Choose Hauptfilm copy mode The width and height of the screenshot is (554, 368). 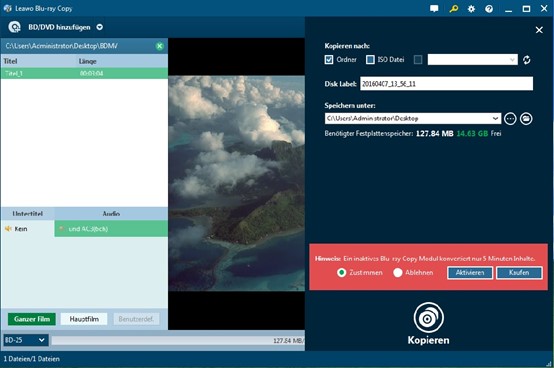[84, 319]
